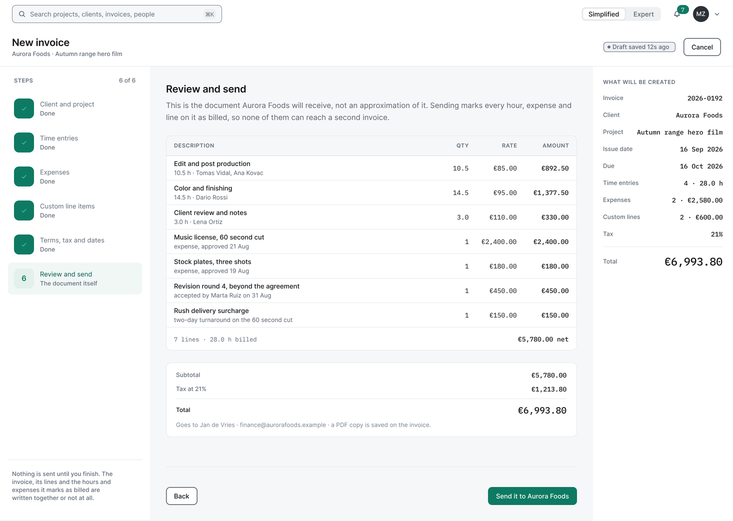Switch to Simplified mode
This screenshot has width=733, height=521.
[604, 14]
